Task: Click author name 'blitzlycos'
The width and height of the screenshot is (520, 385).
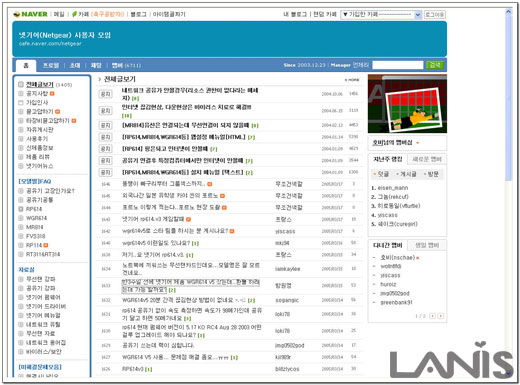Action: (x=287, y=369)
